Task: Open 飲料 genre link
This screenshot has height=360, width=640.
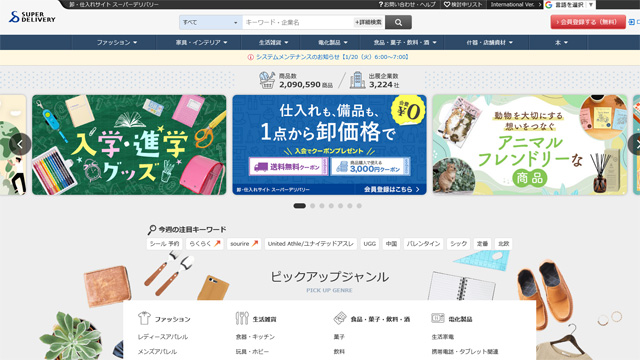Action: pos(339,351)
